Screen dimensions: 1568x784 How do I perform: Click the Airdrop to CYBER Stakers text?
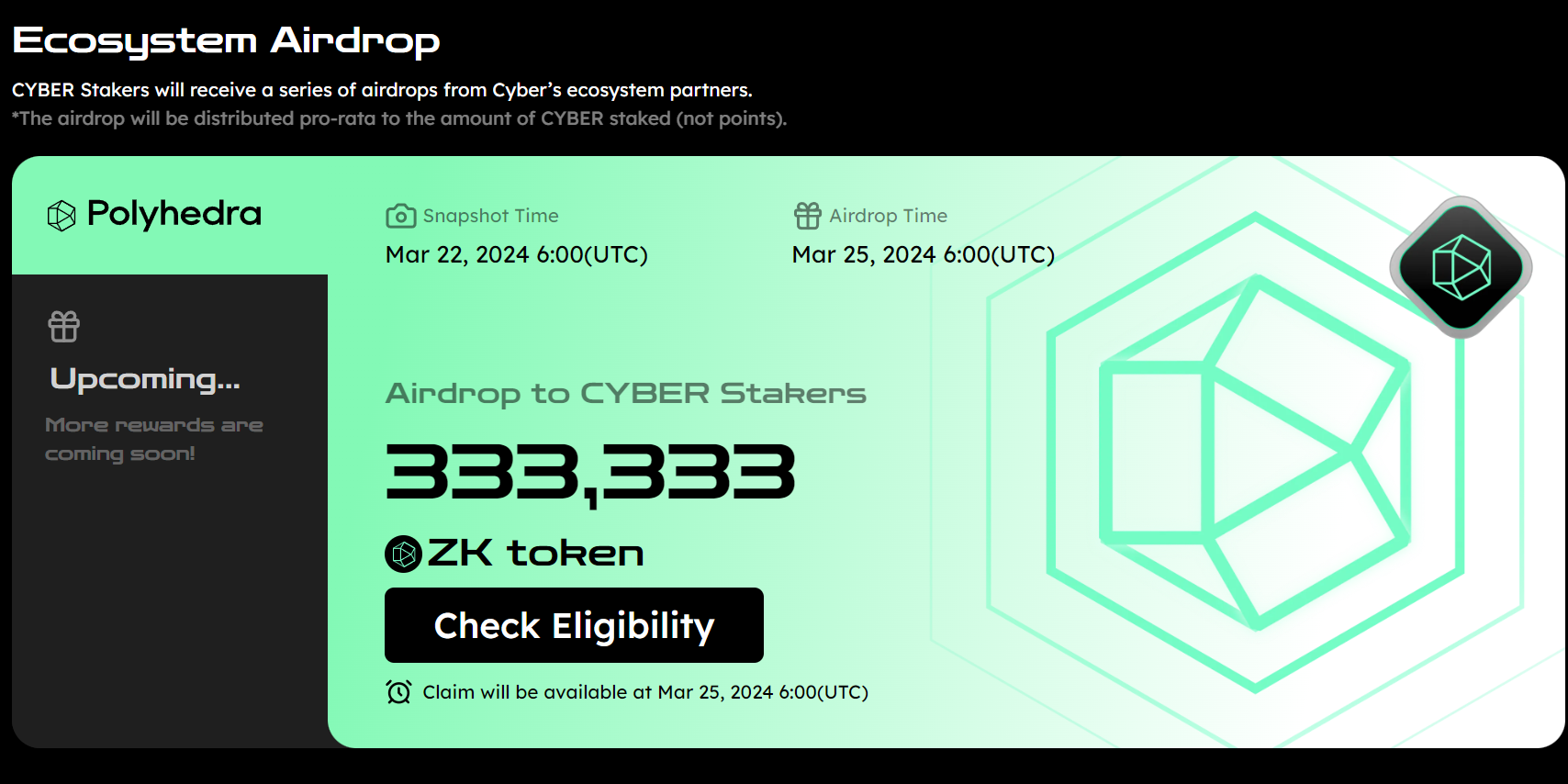point(626,394)
